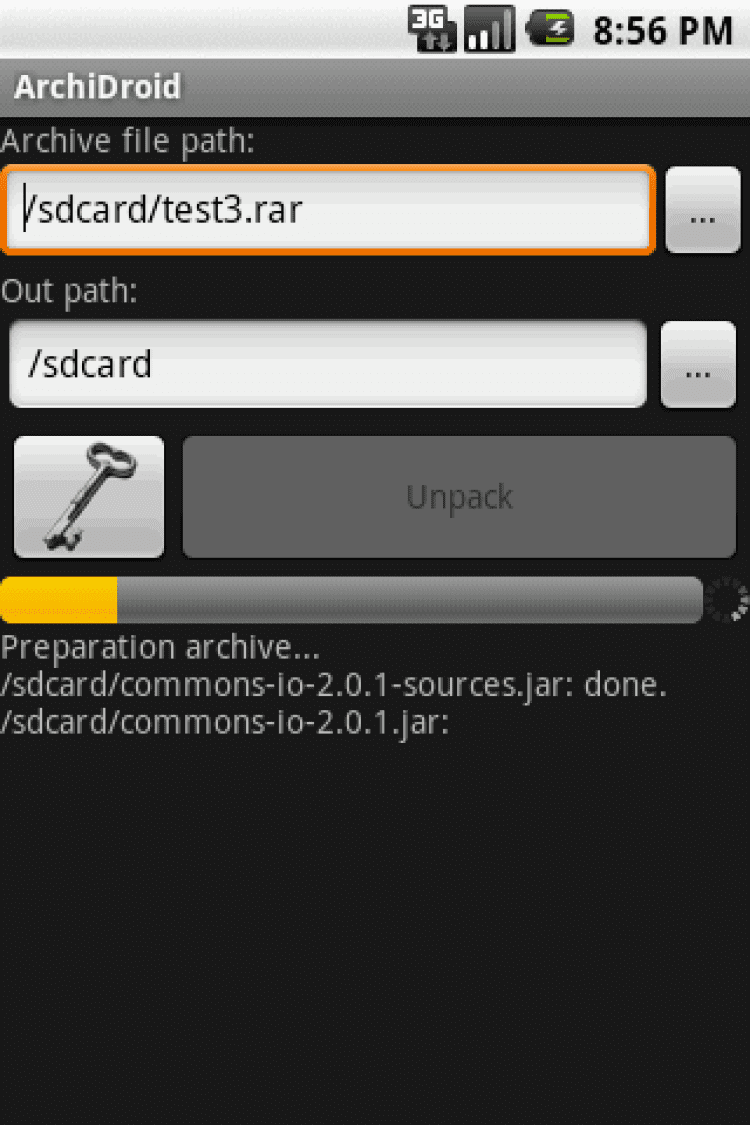Click the 'Archive file path:' label
The height and width of the screenshot is (1125, 750).
point(128,141)
